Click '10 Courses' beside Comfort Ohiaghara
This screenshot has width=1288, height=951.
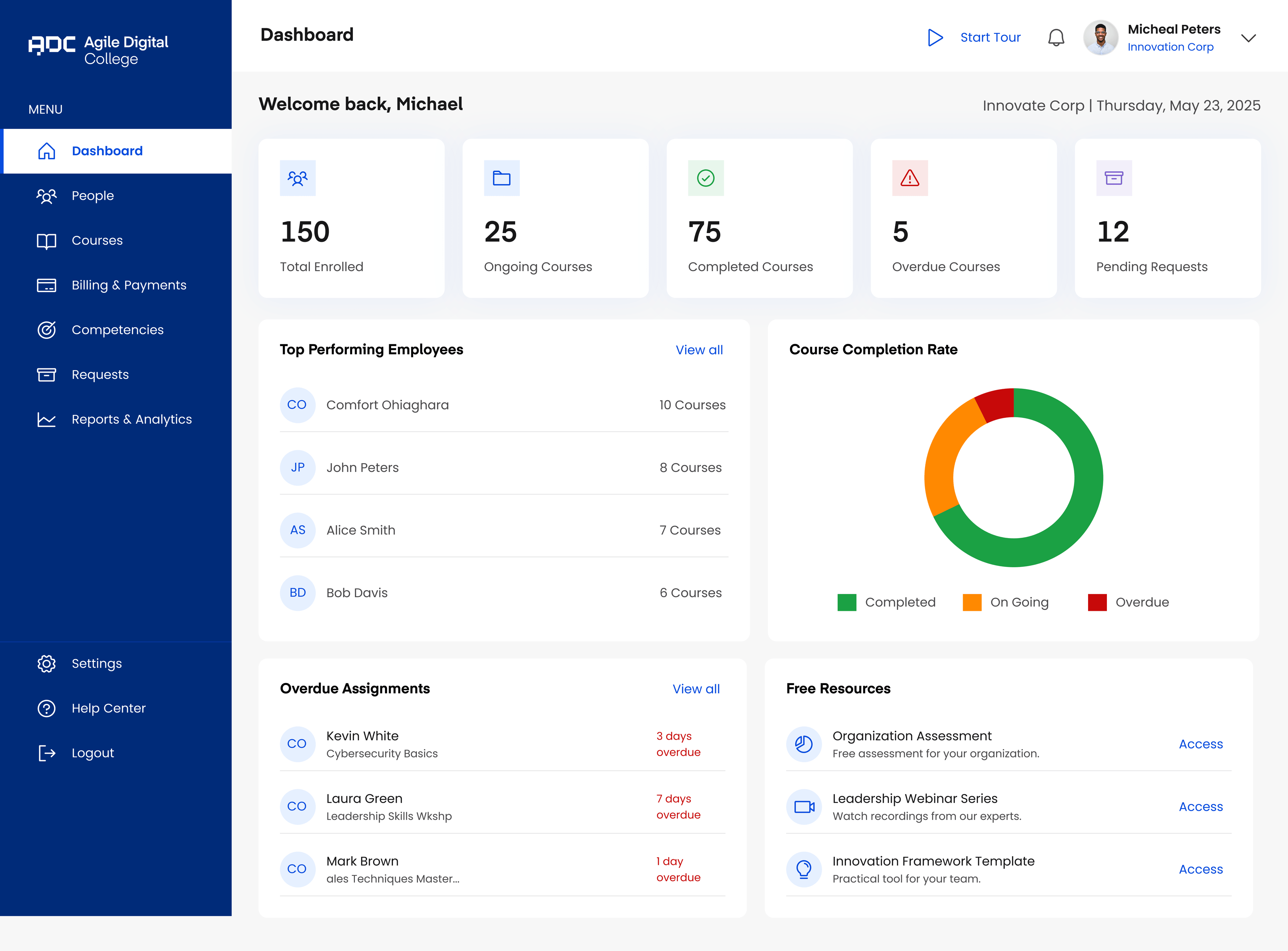click(692, 405)
